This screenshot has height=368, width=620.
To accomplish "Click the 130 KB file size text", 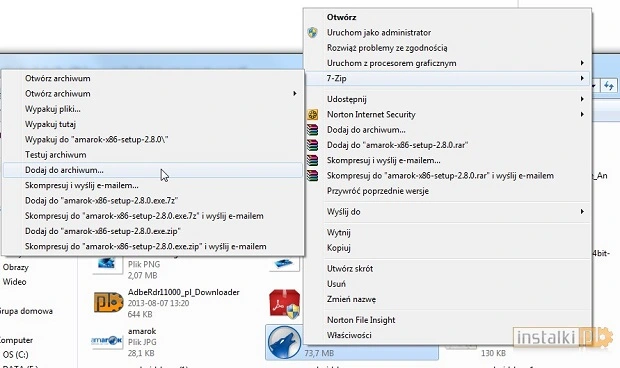I will click(493, 353).
